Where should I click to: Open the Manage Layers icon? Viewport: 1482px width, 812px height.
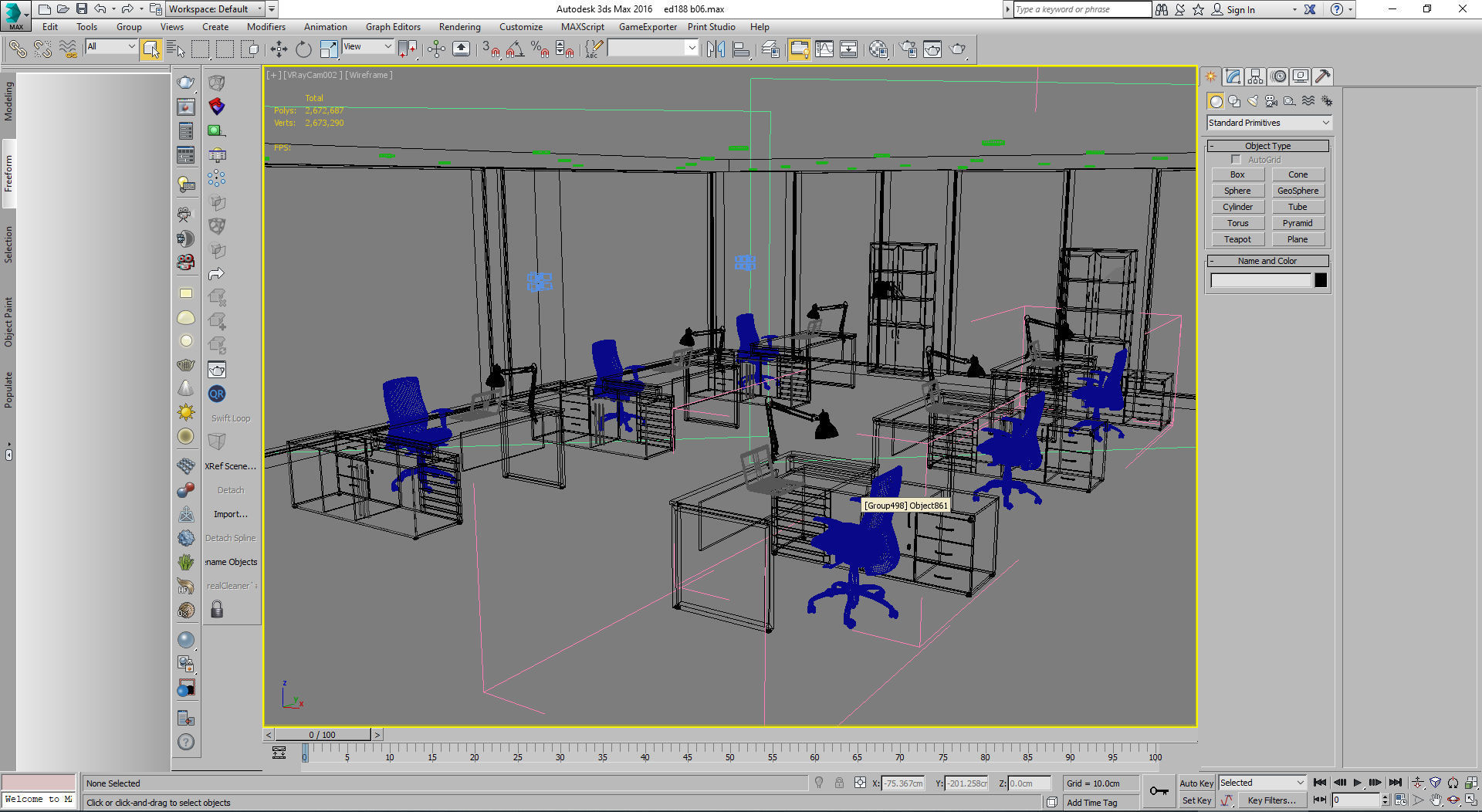770,49
